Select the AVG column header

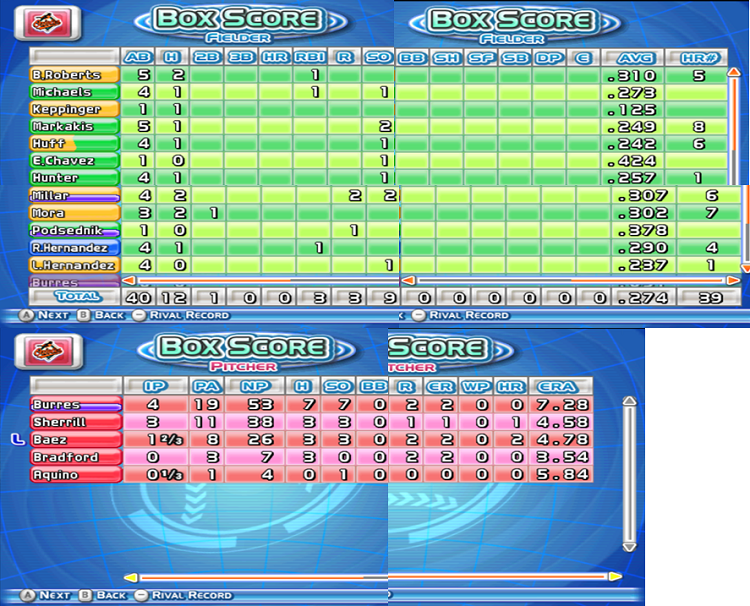point(632,58)
